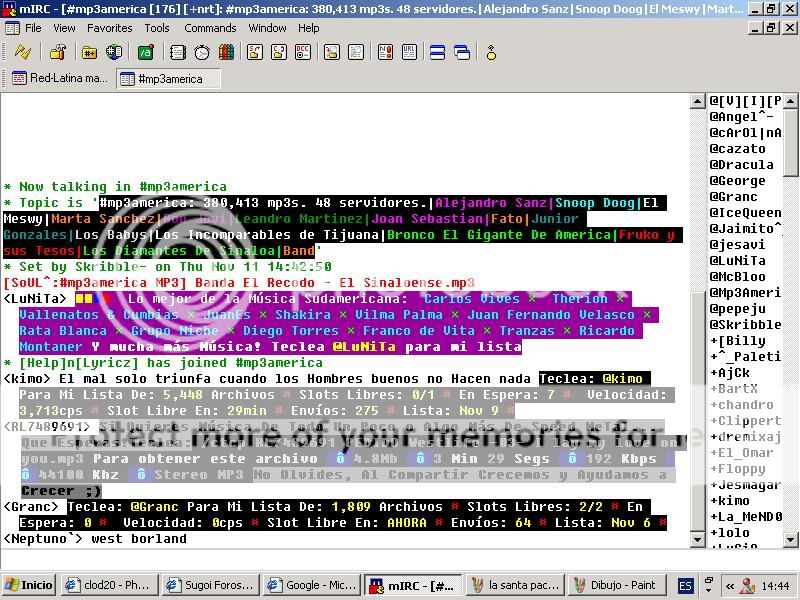Switch to the Red-Latina status tab
This screenshot has height=600, width=800.
tap(60, 78)
